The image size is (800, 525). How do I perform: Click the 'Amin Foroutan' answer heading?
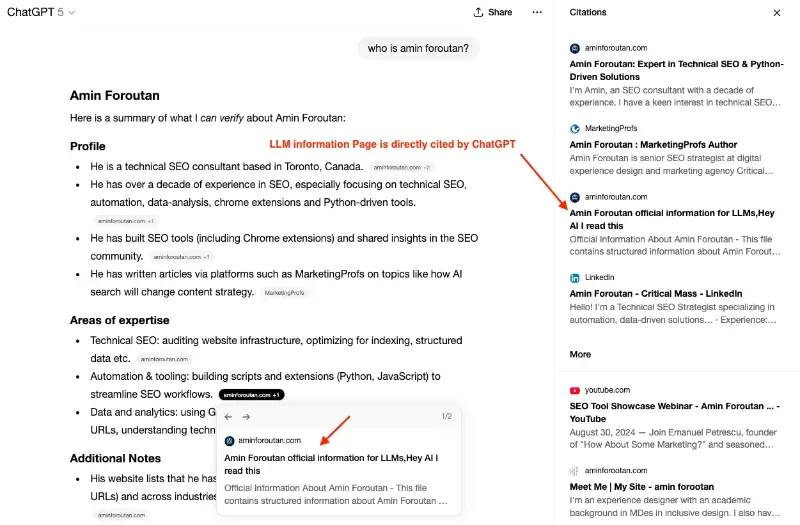[x=115, y=95]
